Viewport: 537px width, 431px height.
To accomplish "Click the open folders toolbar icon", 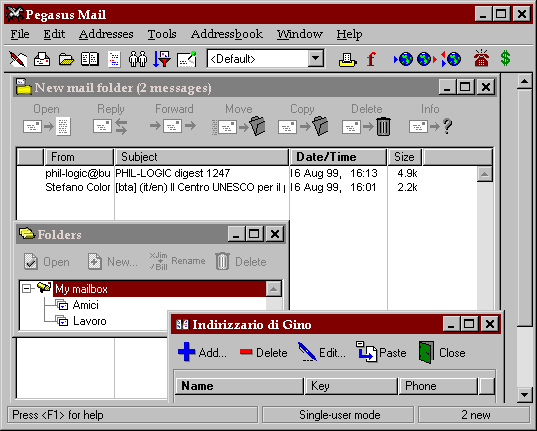I will click(x=66, y=59).
